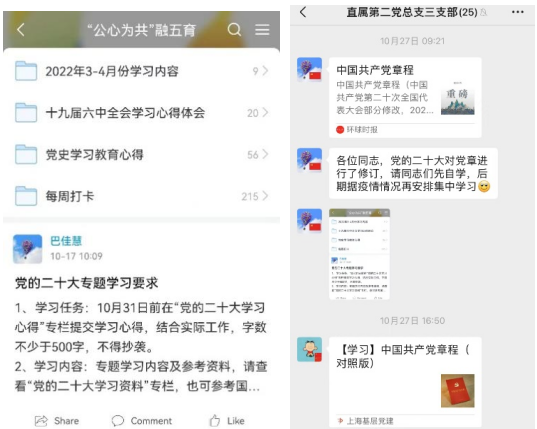Open the 巴佳慧 author name link

point(66,241)
